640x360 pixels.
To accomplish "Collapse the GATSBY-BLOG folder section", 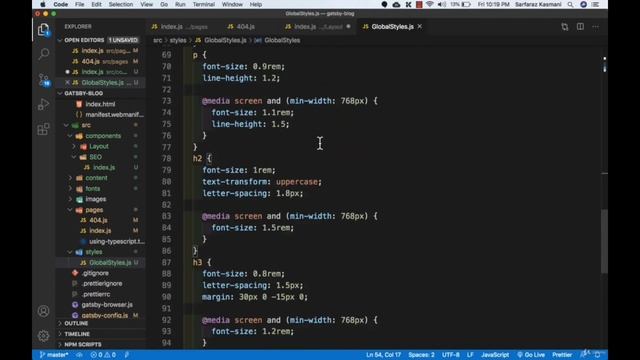I will pos(60,93).
